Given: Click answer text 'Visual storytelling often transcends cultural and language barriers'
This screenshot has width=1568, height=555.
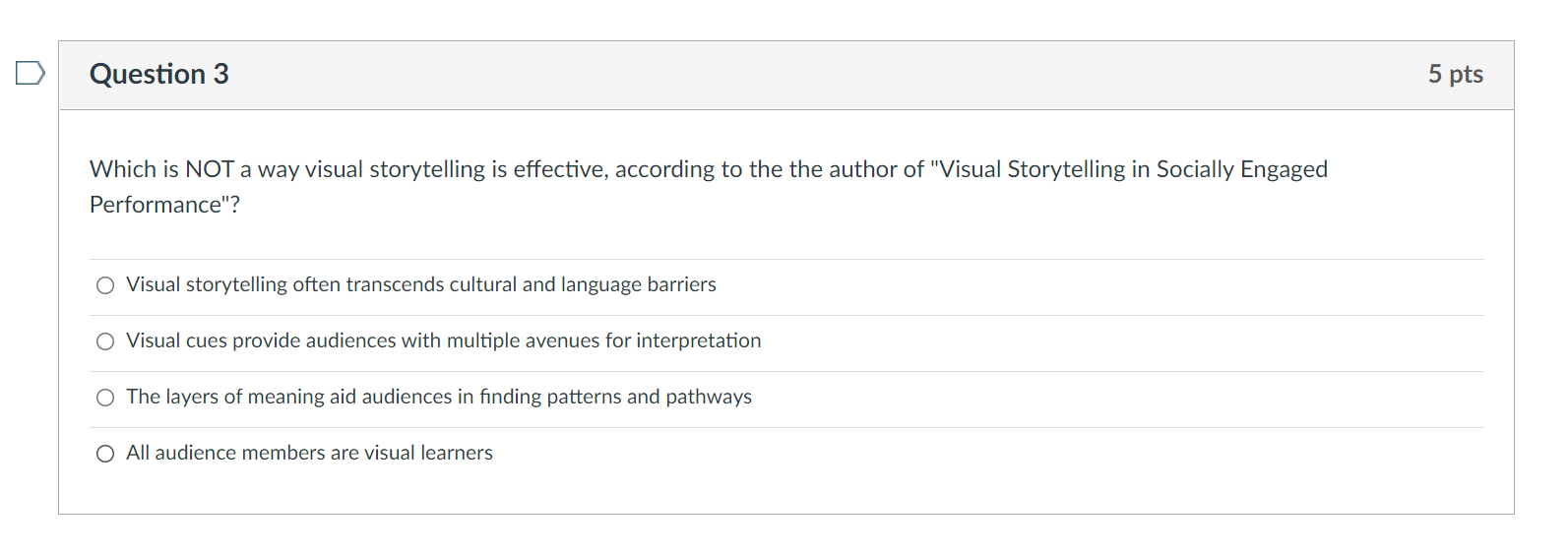Looking at the screenshot, I should [420, 284].
